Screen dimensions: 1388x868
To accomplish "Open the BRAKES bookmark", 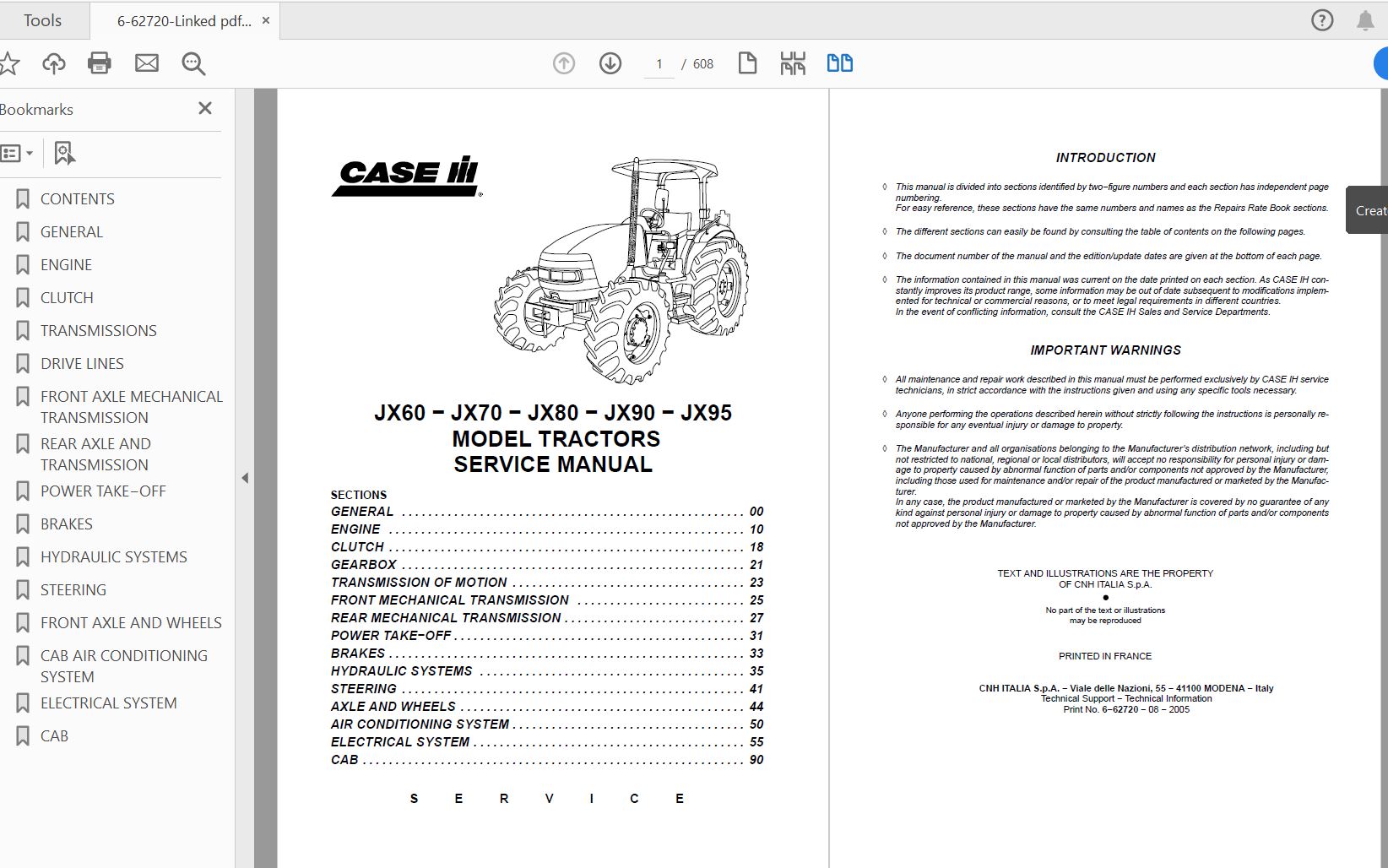I will coord(67,524).
